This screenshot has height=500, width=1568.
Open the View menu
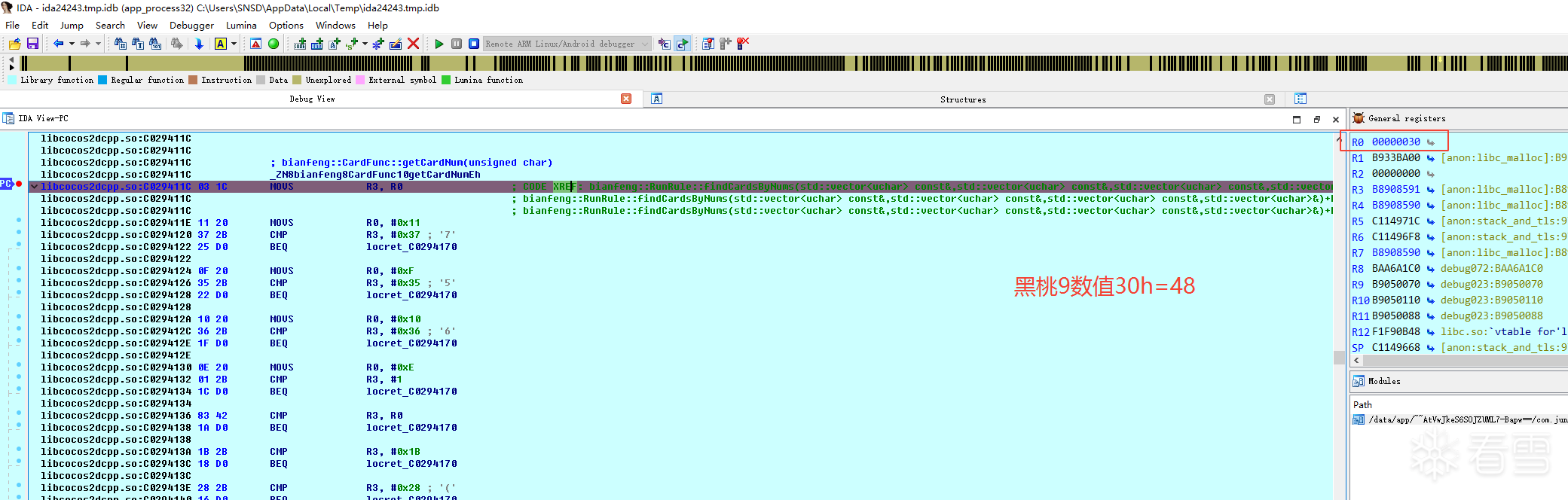[147, 25]
